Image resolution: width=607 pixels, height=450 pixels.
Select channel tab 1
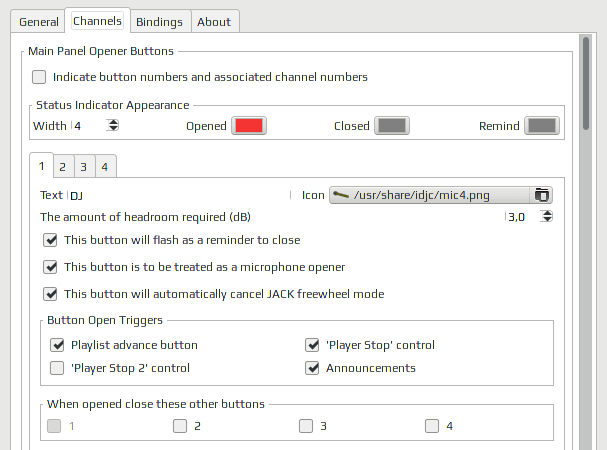point(41,166)
